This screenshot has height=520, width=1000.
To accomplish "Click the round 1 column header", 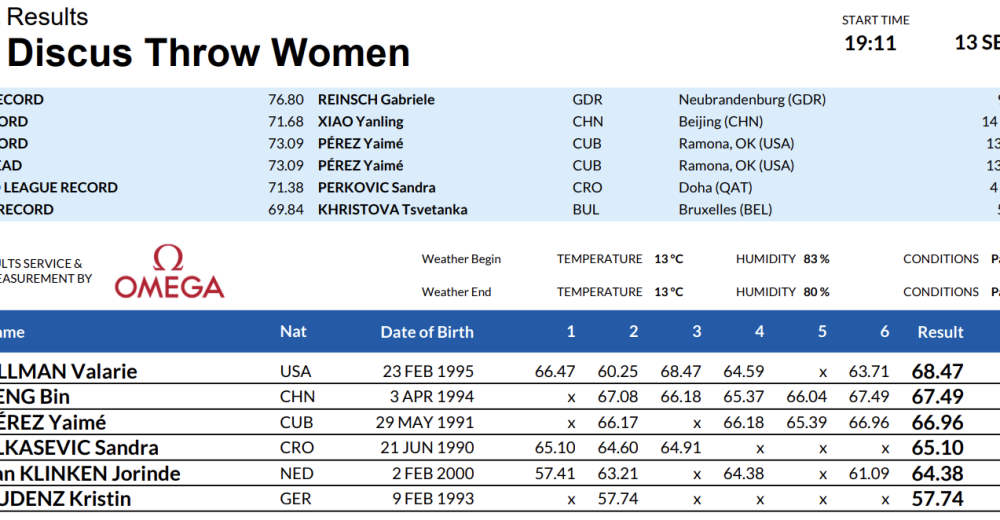I will coord(571,332).
